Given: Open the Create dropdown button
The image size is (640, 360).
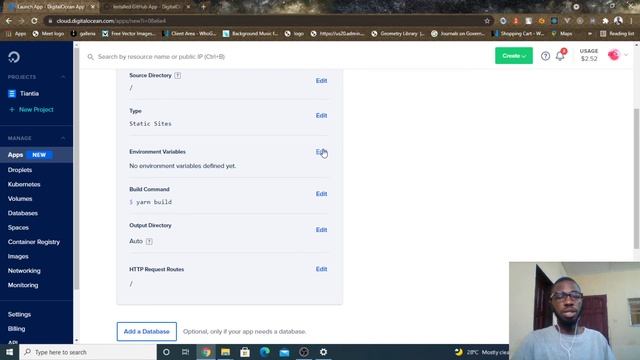Looking at the screenshot, I should pos(513,56).
